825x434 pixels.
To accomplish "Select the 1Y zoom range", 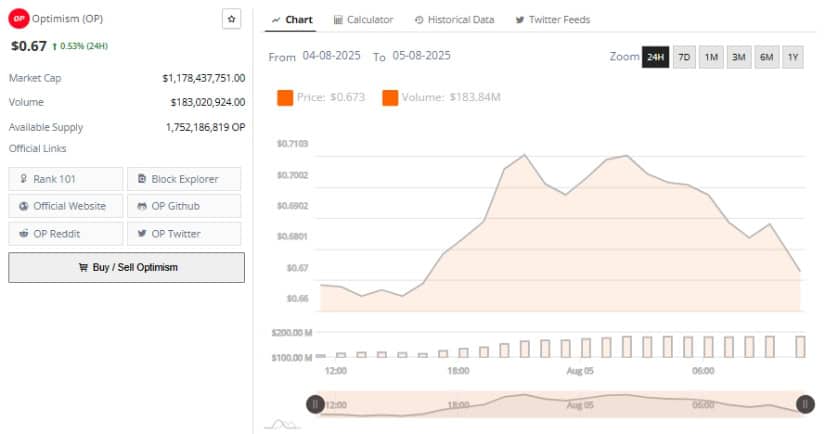I will 793,57.
